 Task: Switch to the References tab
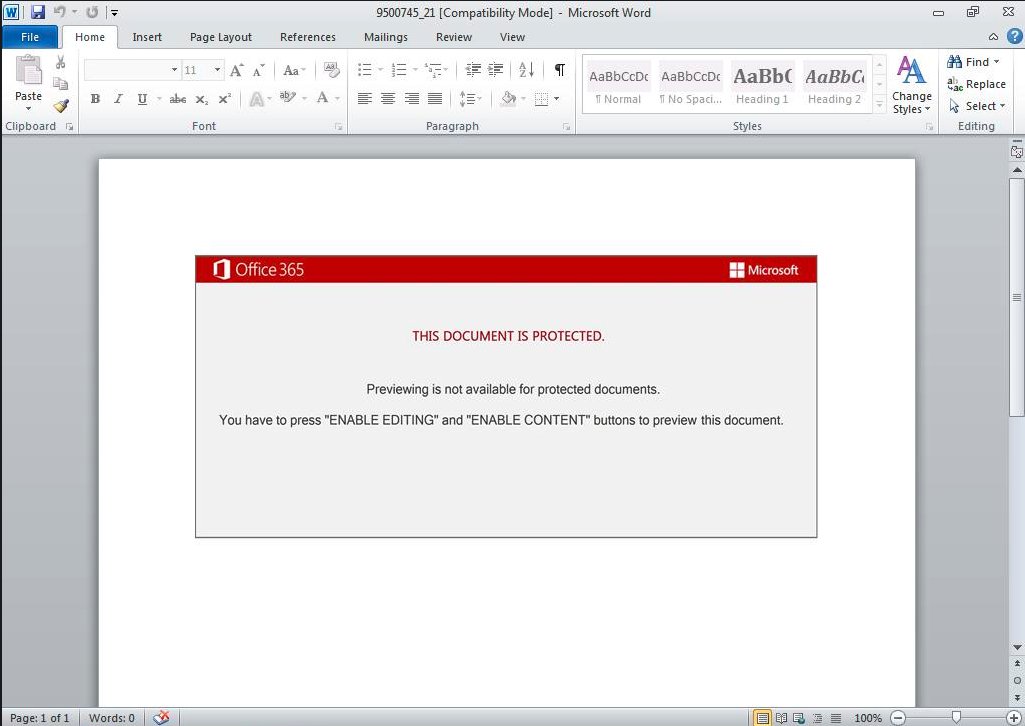tap(308, 37)
